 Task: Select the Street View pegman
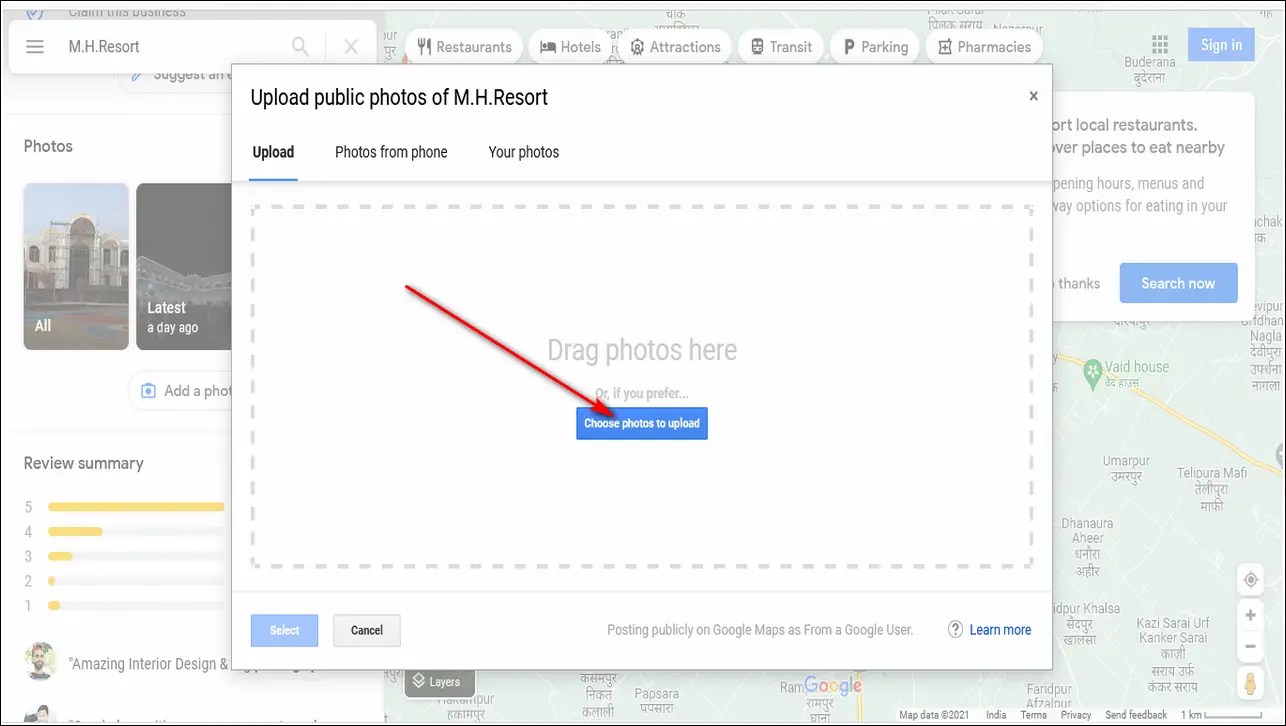[1250, 684]
